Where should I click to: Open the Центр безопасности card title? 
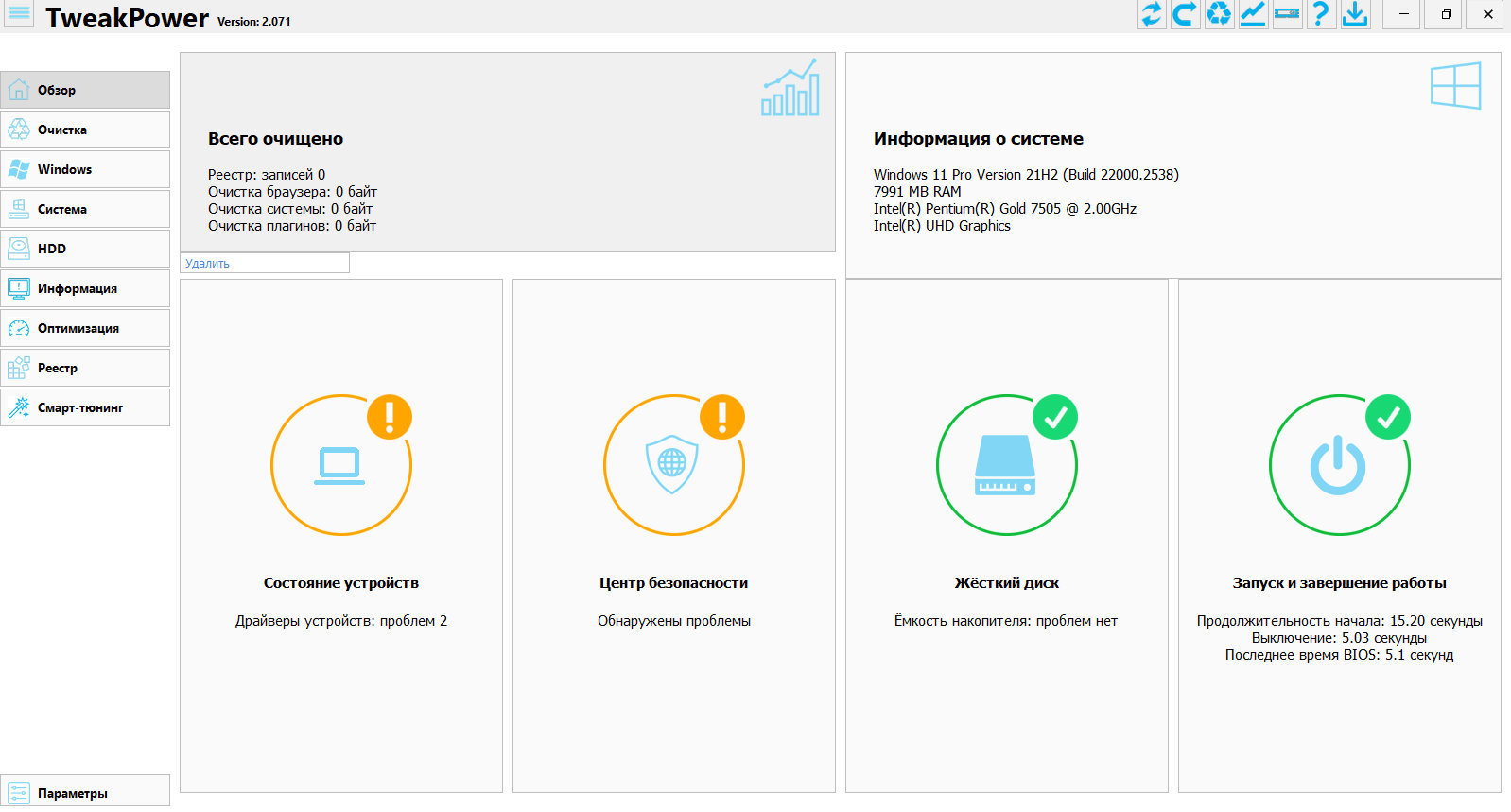(673, 583)
